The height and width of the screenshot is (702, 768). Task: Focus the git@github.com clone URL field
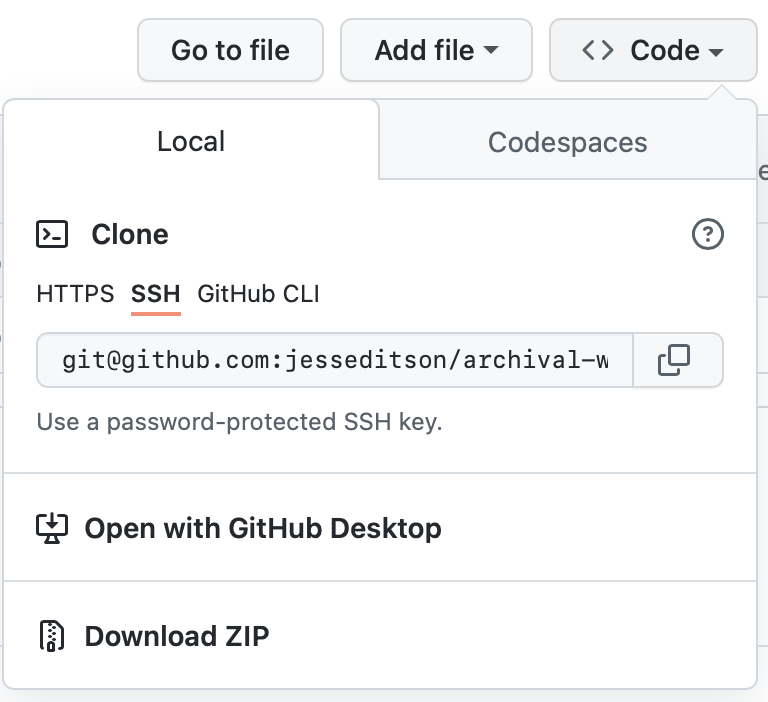pos(335,360)
